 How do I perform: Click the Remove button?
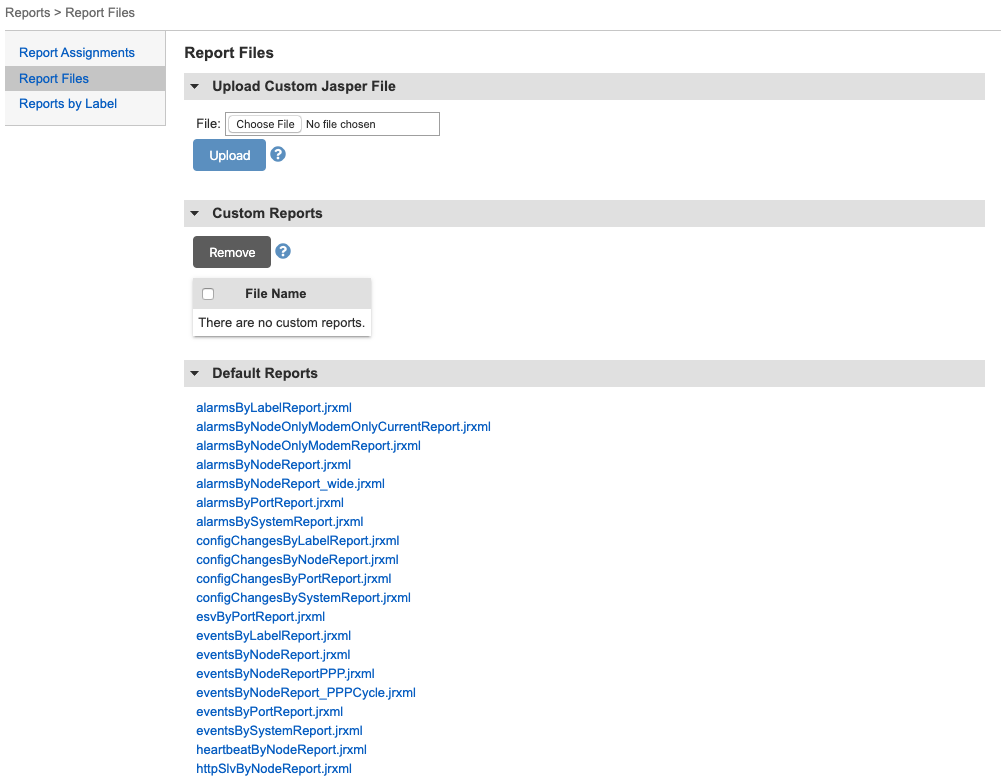pos(232,252)
